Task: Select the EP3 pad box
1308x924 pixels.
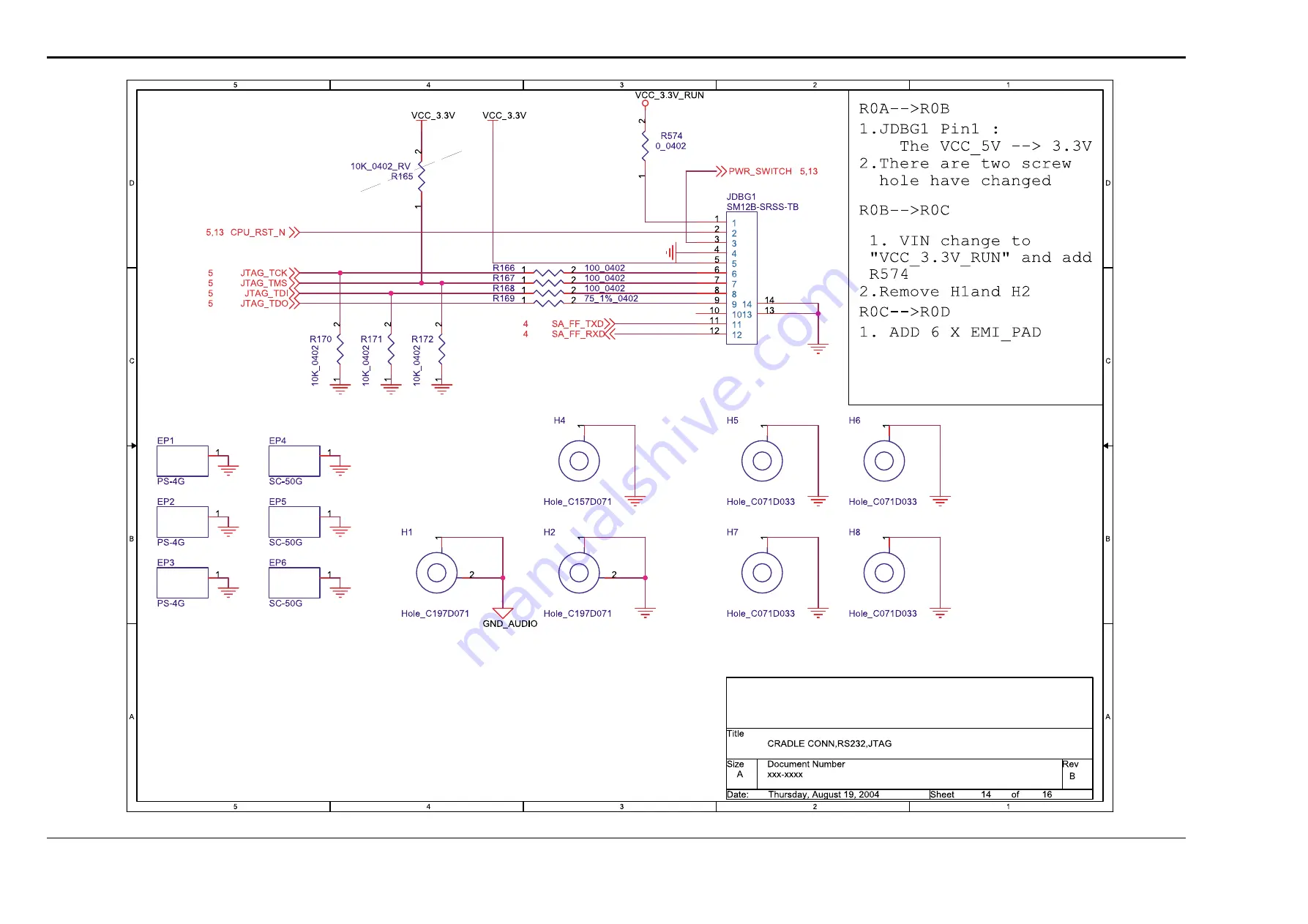Action: tap(182, 582)
